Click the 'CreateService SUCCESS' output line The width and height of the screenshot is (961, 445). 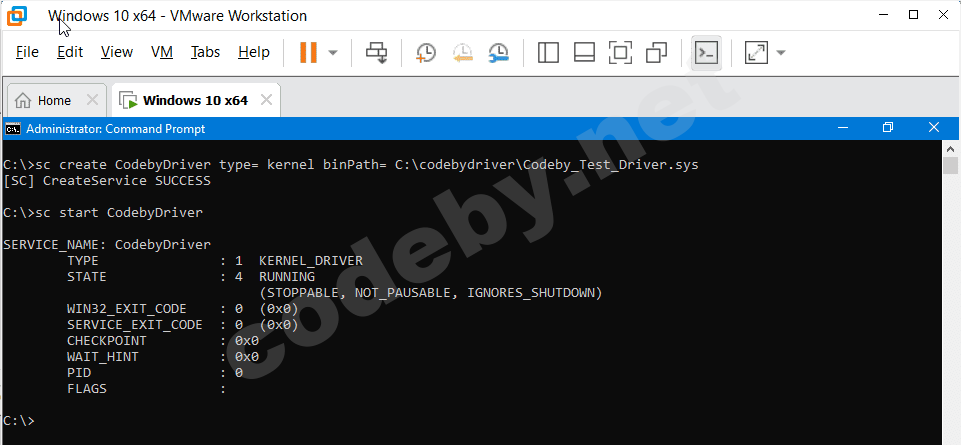107,181
